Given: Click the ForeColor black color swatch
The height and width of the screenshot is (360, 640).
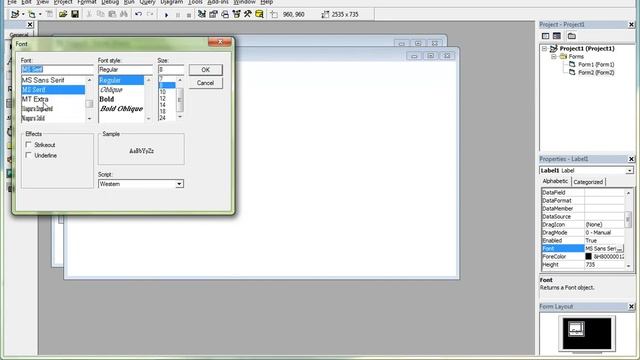Looking at the screenshot, I should pos(588,256).
